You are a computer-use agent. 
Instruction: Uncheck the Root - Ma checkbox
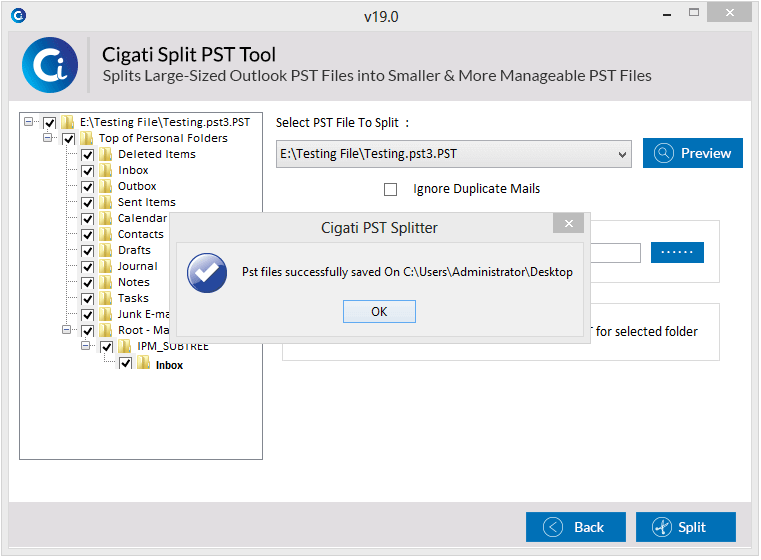[87, 331]
